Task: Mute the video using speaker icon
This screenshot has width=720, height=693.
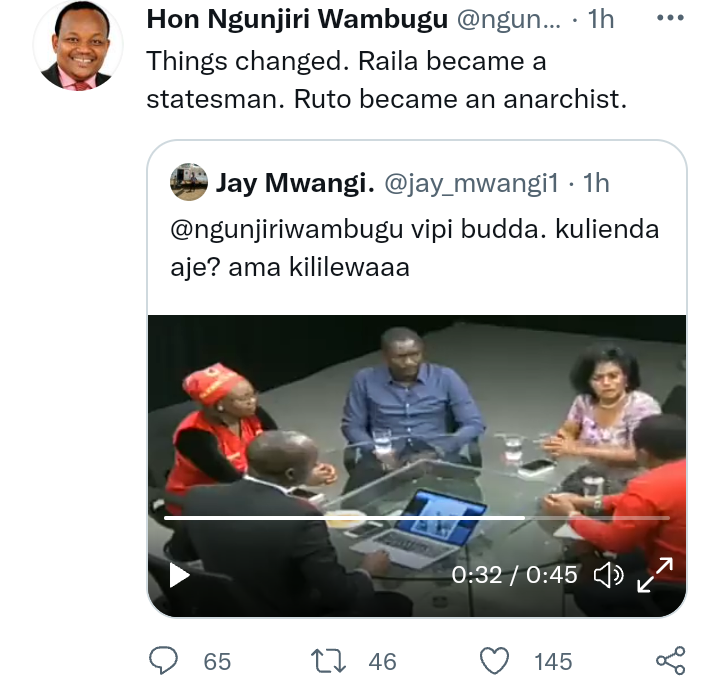Action: pyautogui.click(x=609, y=575)
